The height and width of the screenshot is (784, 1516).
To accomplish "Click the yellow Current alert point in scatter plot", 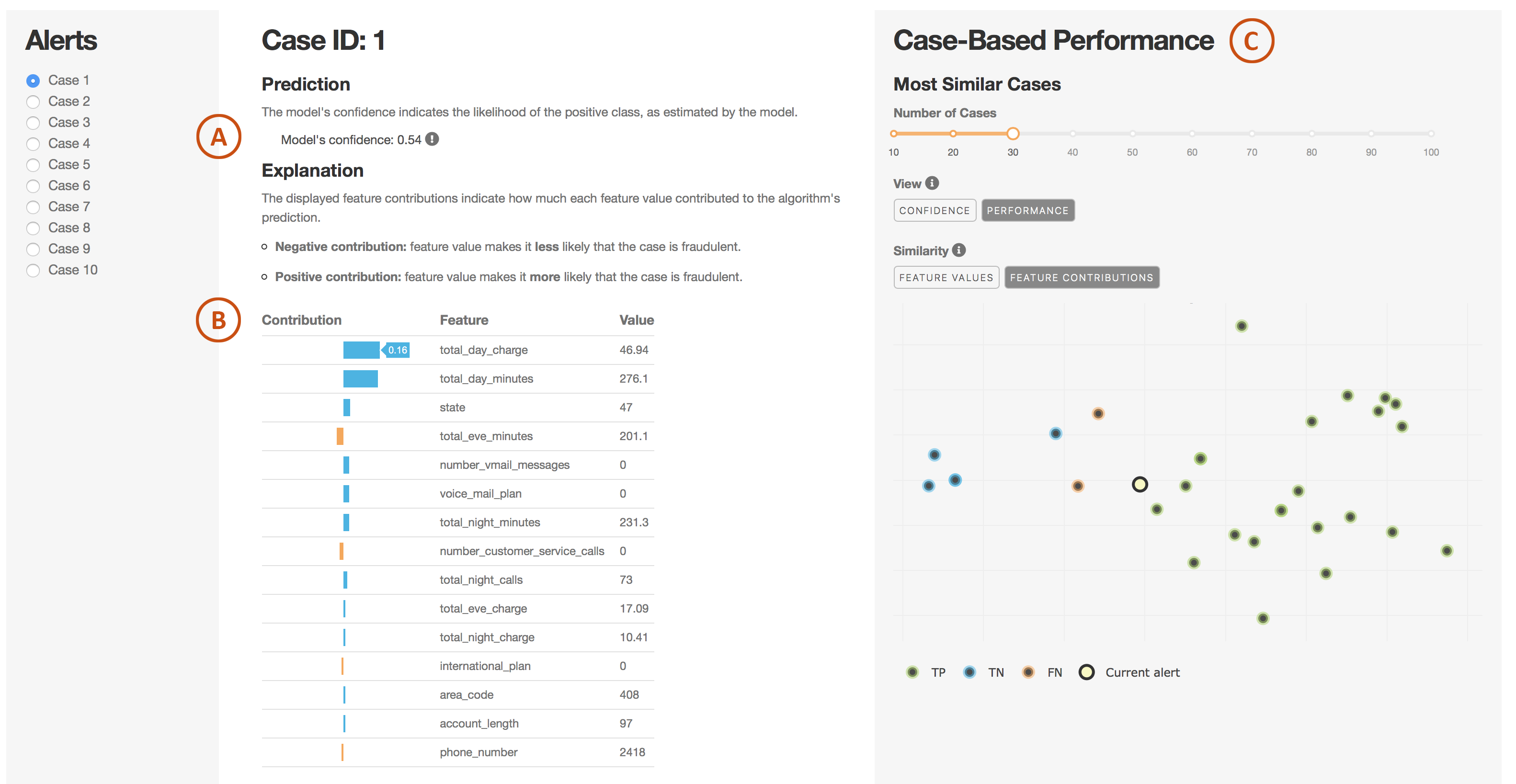I will coord(1140,484).
